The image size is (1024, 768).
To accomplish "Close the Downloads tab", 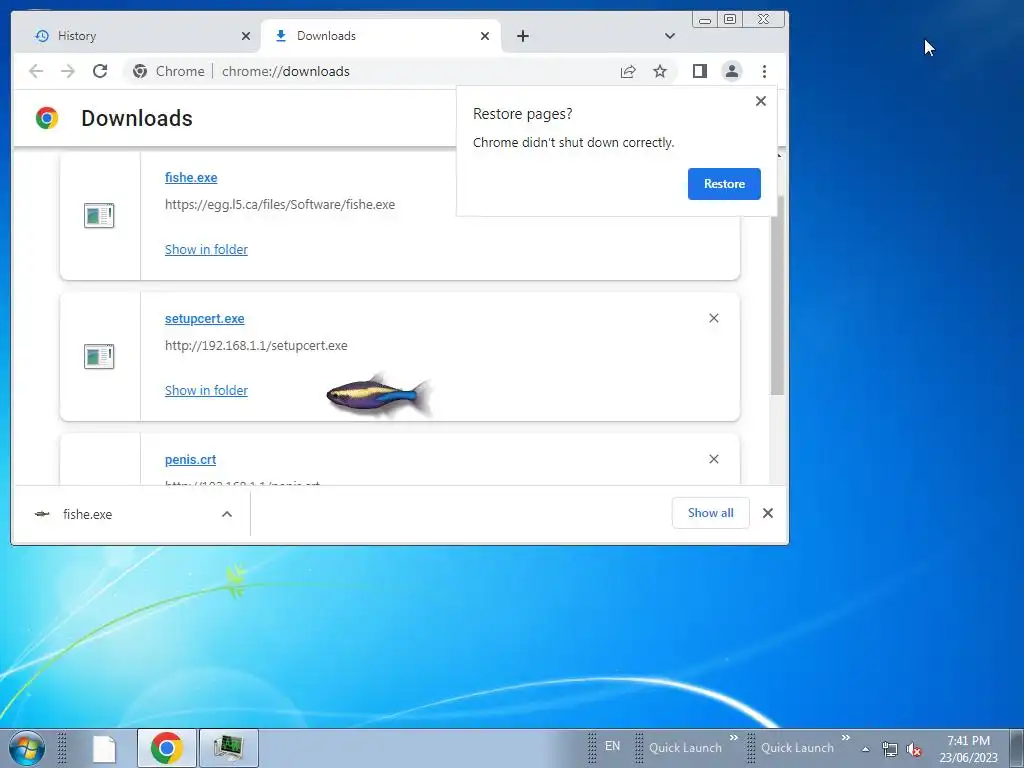I will tap(485, 36).
